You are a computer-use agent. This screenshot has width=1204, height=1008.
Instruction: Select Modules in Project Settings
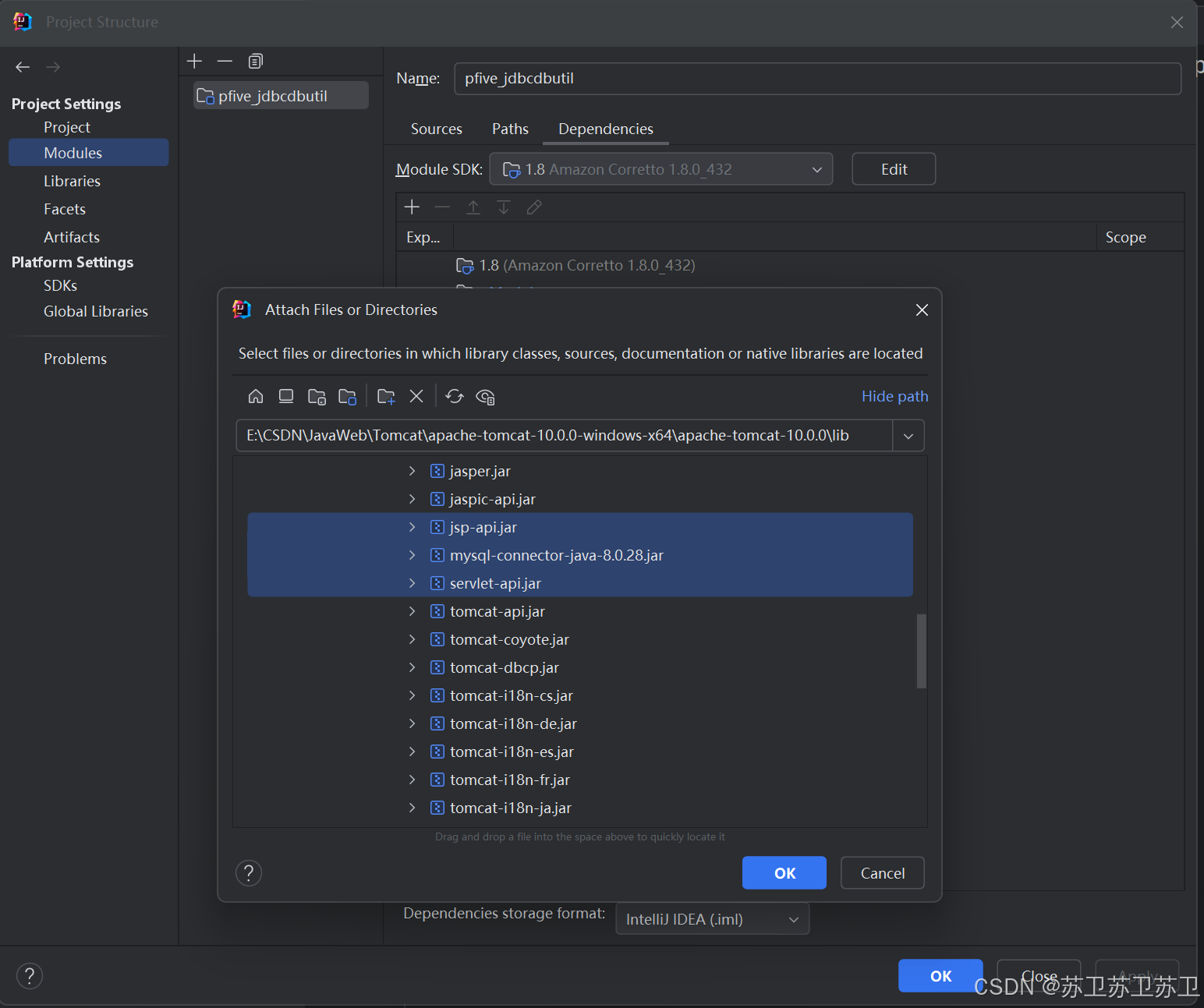(88, 153)
